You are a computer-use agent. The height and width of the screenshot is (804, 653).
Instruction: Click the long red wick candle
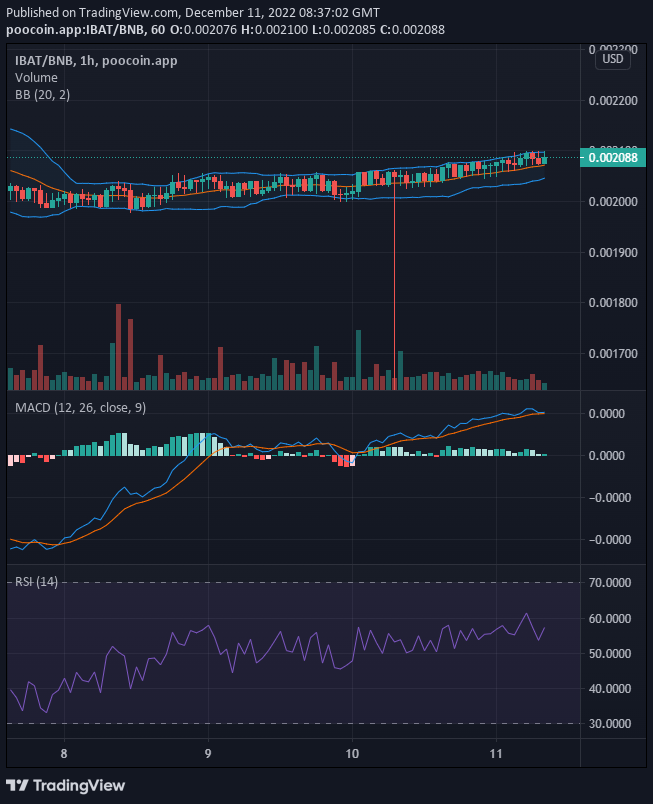point(395,282)
